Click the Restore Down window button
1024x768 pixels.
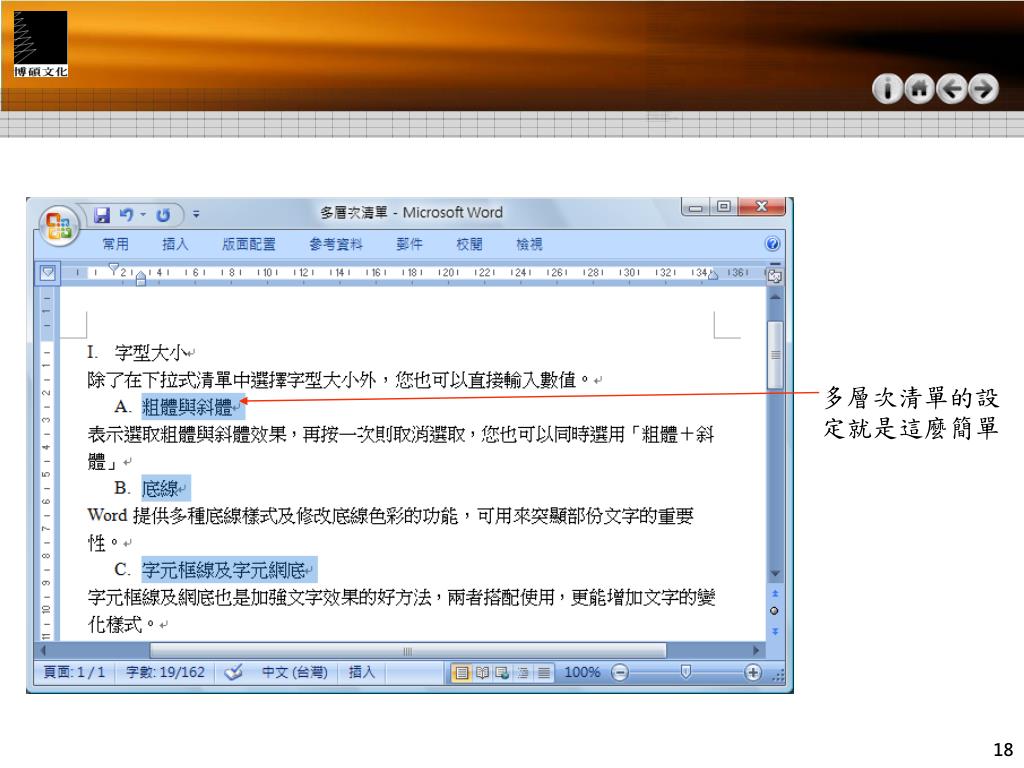pyautogui.click(x=723, y=207)
